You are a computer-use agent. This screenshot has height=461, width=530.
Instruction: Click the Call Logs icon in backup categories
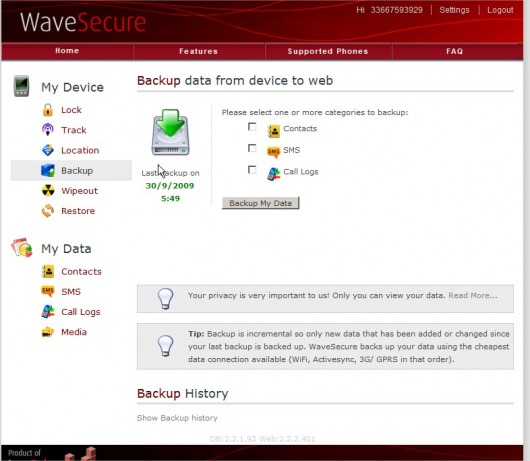273,174
